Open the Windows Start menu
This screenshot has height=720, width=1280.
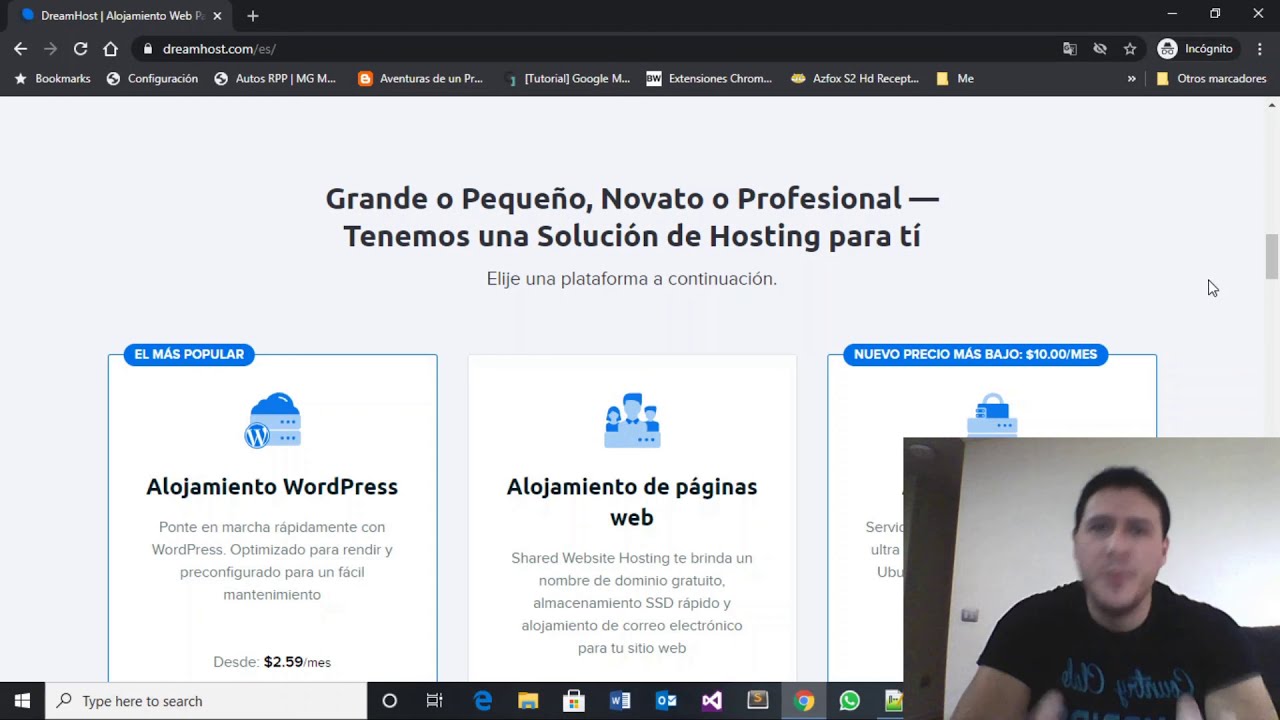[x=22, y=701]
